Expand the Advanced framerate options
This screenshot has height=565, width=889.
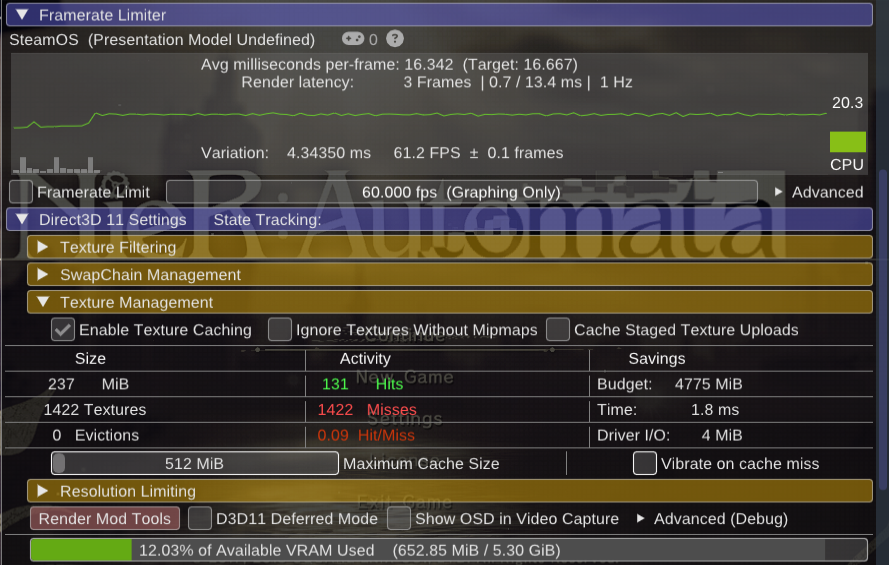[819, 192]
